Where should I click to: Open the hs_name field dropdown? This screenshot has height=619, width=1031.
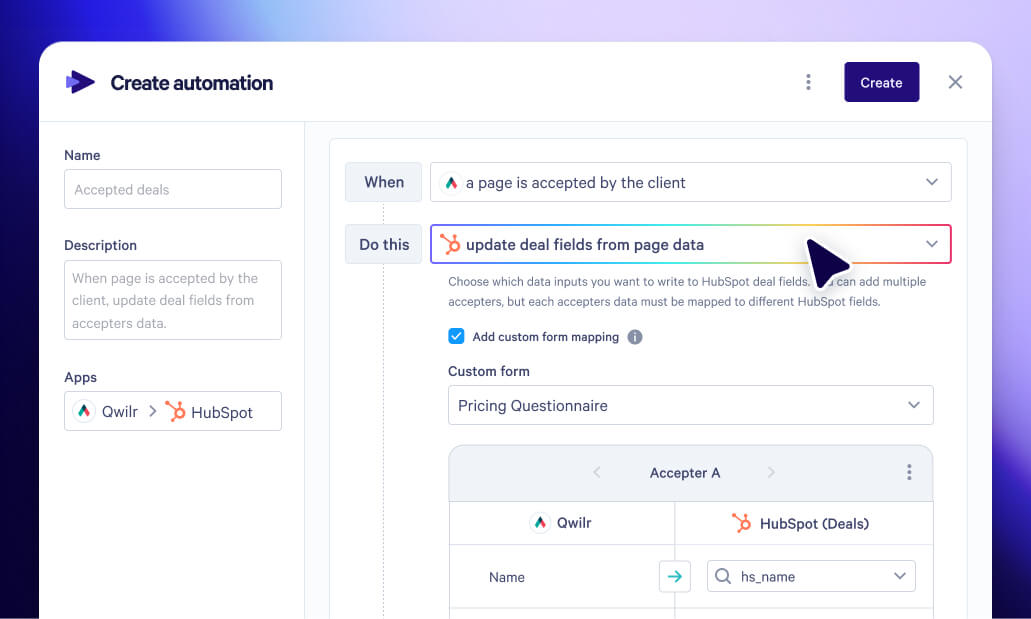pos(811,576)
